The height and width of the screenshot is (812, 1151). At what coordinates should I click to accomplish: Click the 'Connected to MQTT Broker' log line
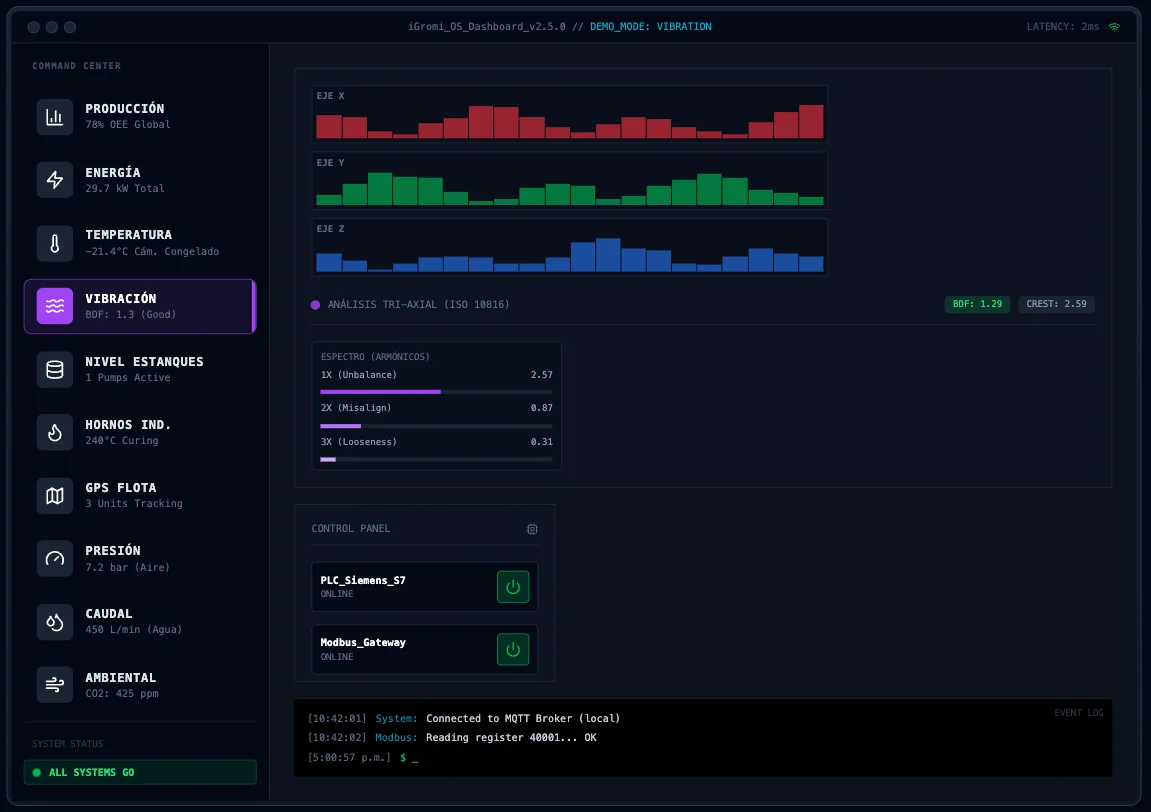(x=523, y=719)
